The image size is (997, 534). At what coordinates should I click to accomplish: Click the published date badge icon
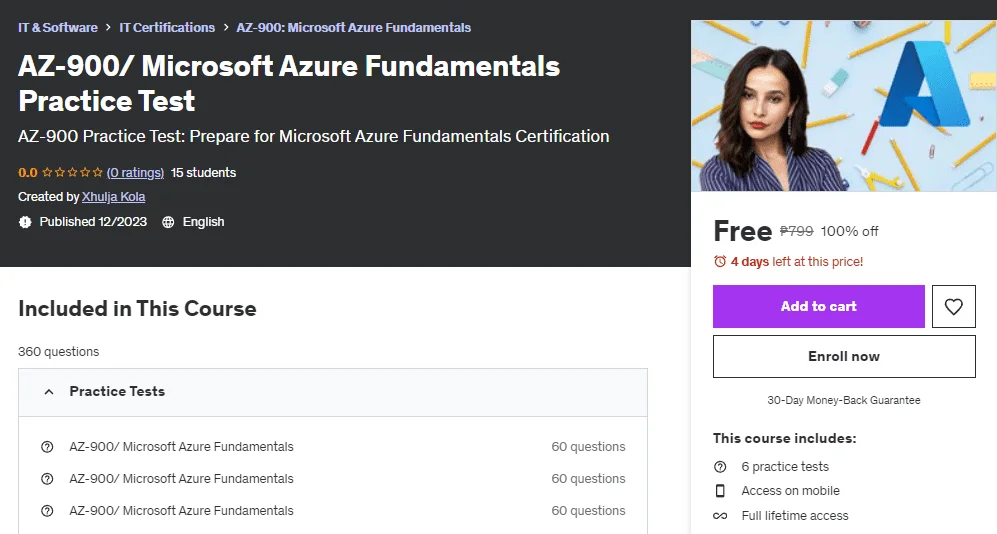(25, 222)
